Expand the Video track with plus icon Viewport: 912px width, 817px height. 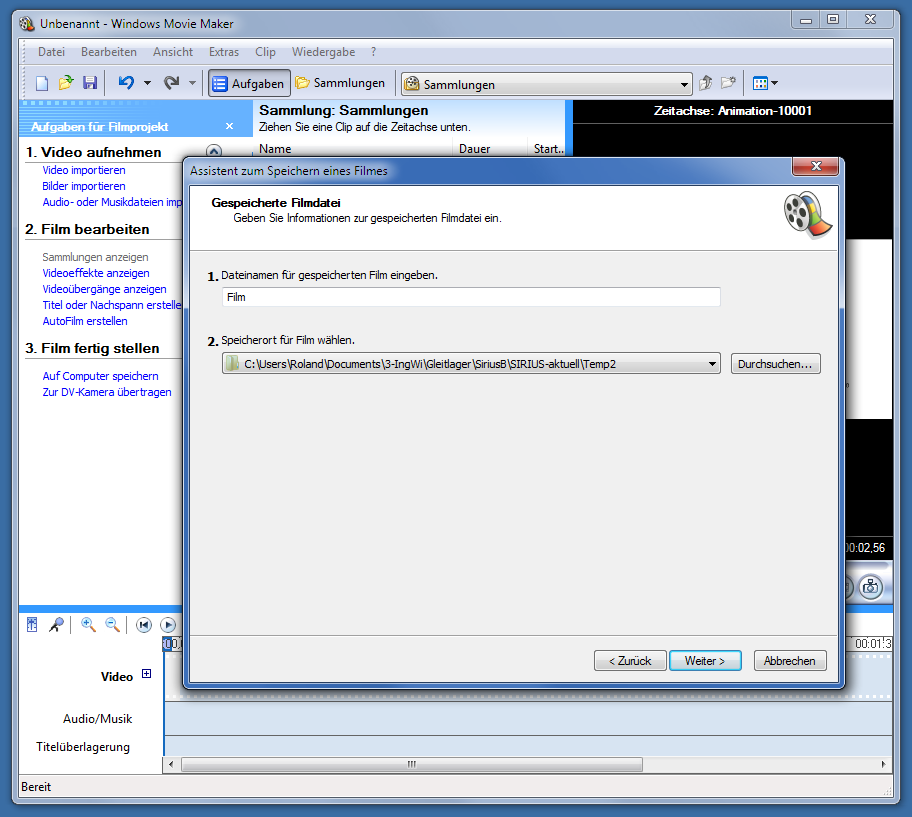147,673
